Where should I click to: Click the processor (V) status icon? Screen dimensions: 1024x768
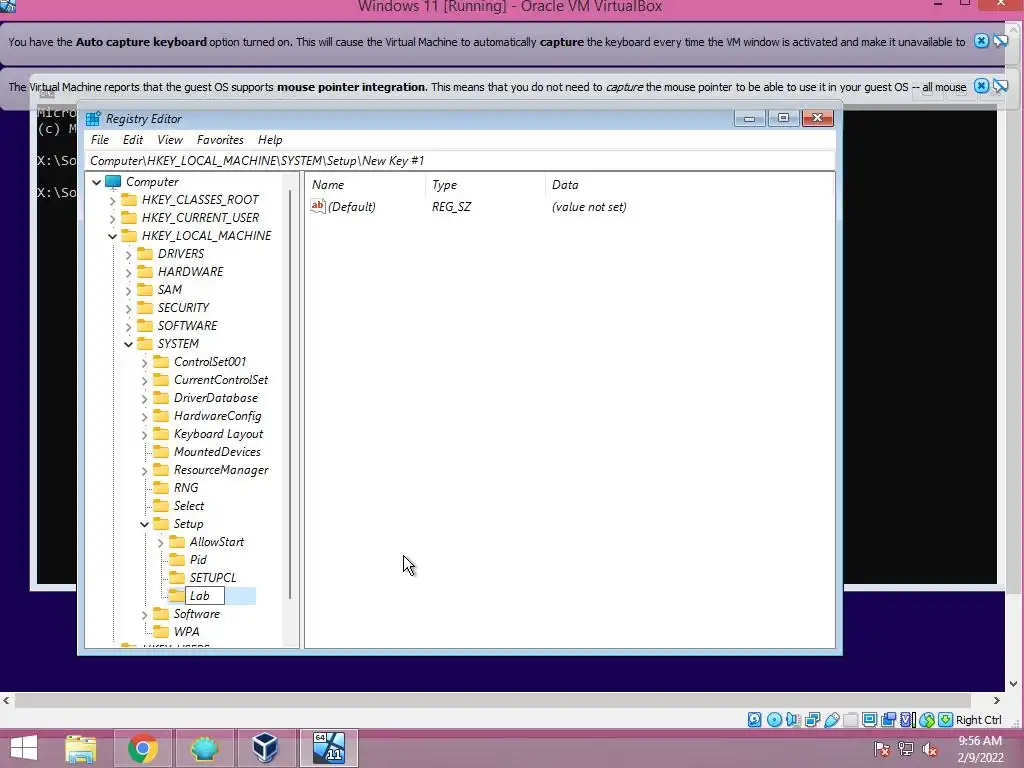click(907, 720)
